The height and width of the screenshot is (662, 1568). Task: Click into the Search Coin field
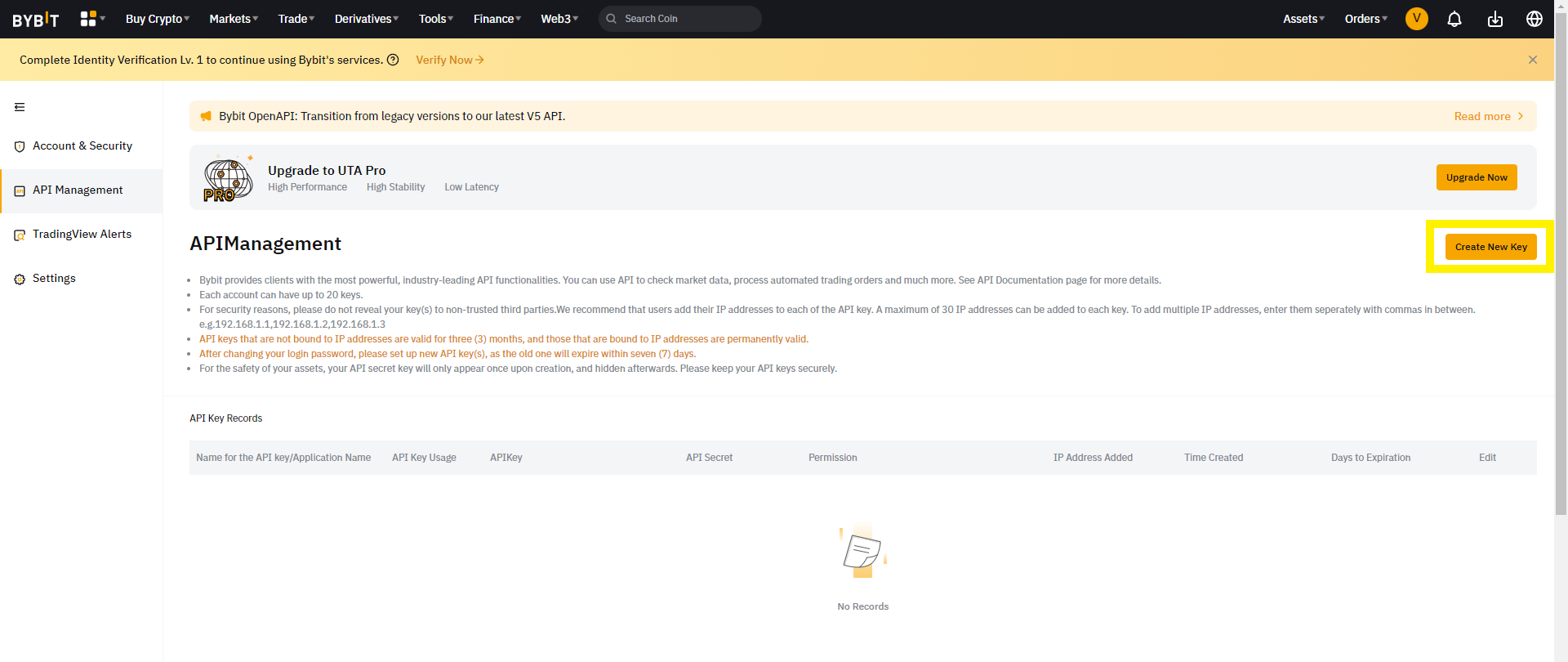click(x=680, y=19)
